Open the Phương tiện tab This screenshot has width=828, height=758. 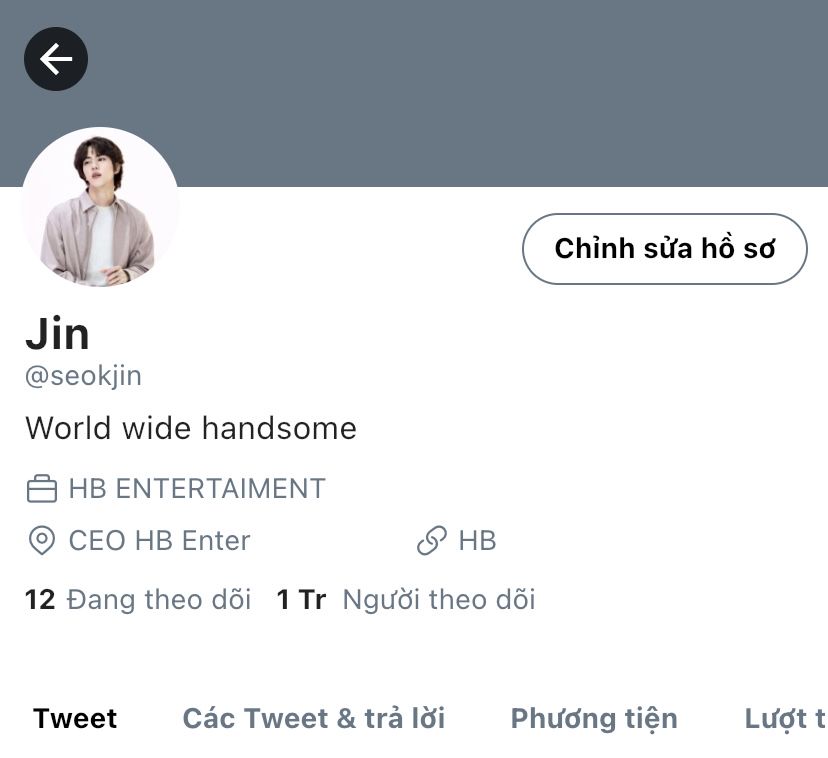click(x=594, y=719)
